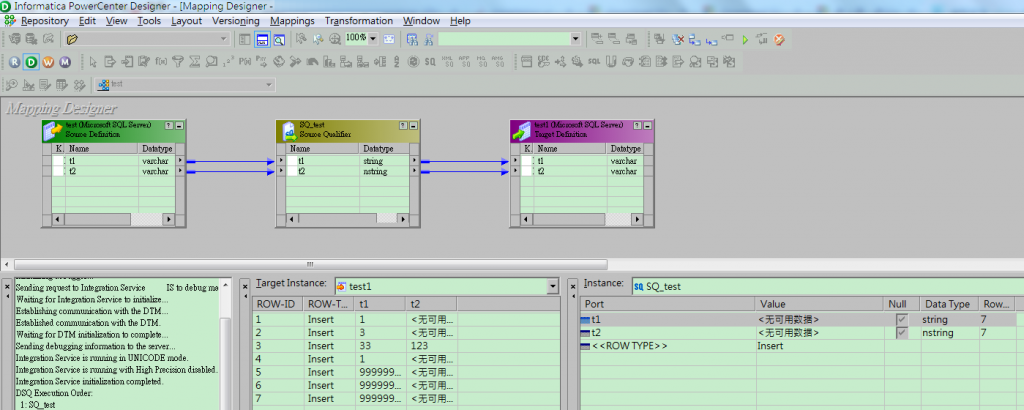Select the pointer arrow tool
1024x410 pixels.
tap(93, 62)
